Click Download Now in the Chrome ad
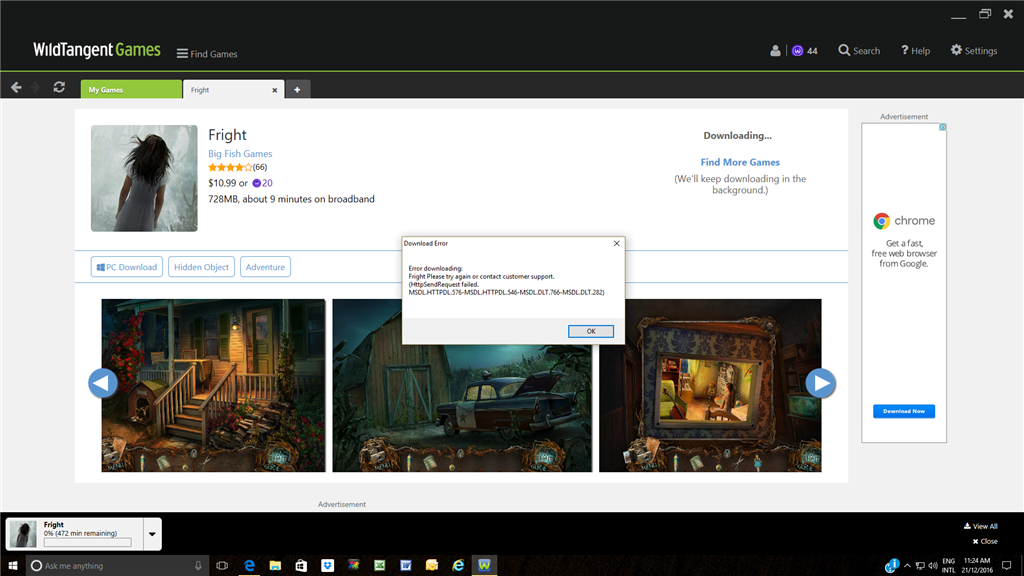 point(904,411)
